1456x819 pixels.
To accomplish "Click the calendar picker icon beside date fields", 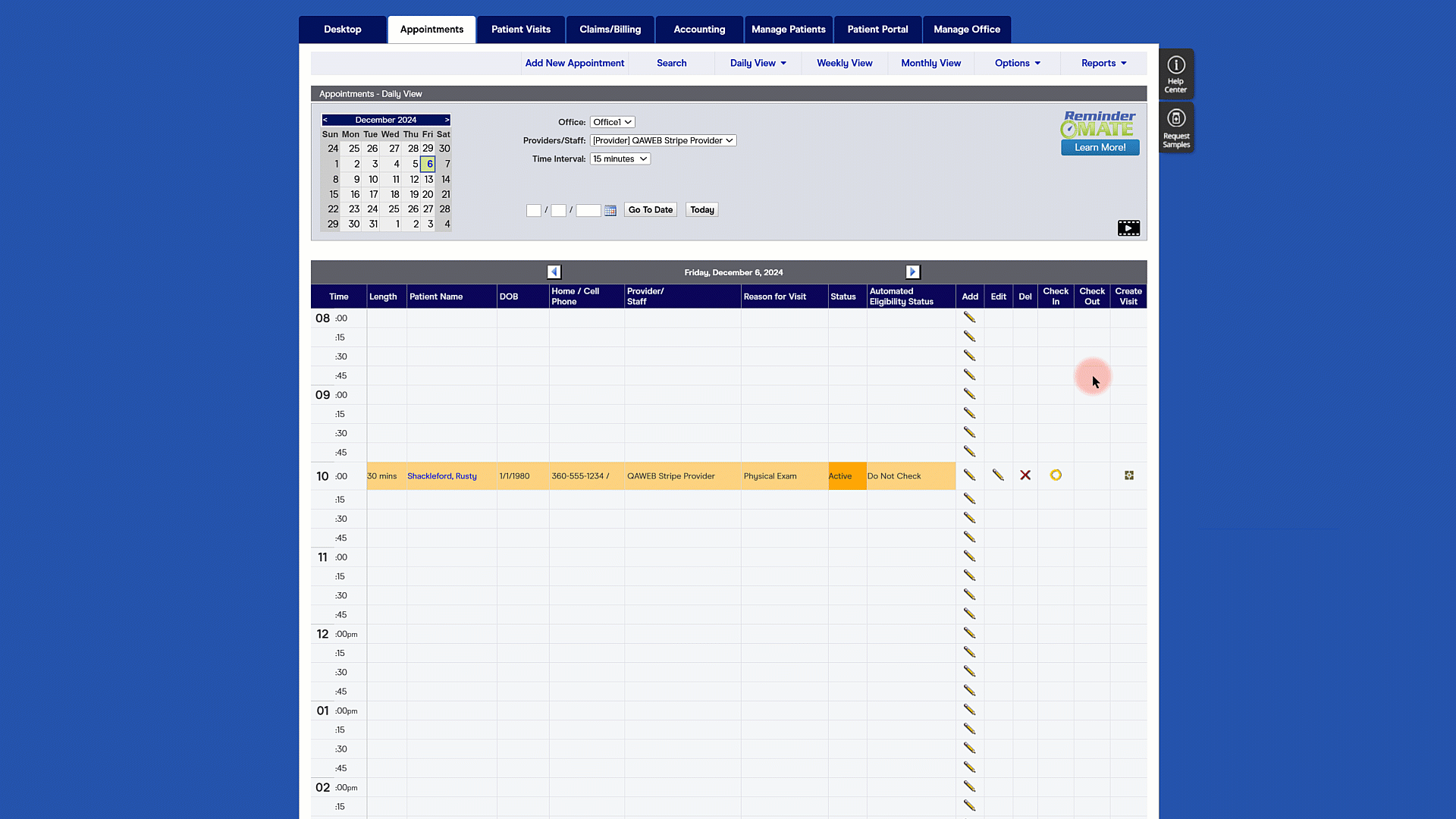I will pos(610,211).
